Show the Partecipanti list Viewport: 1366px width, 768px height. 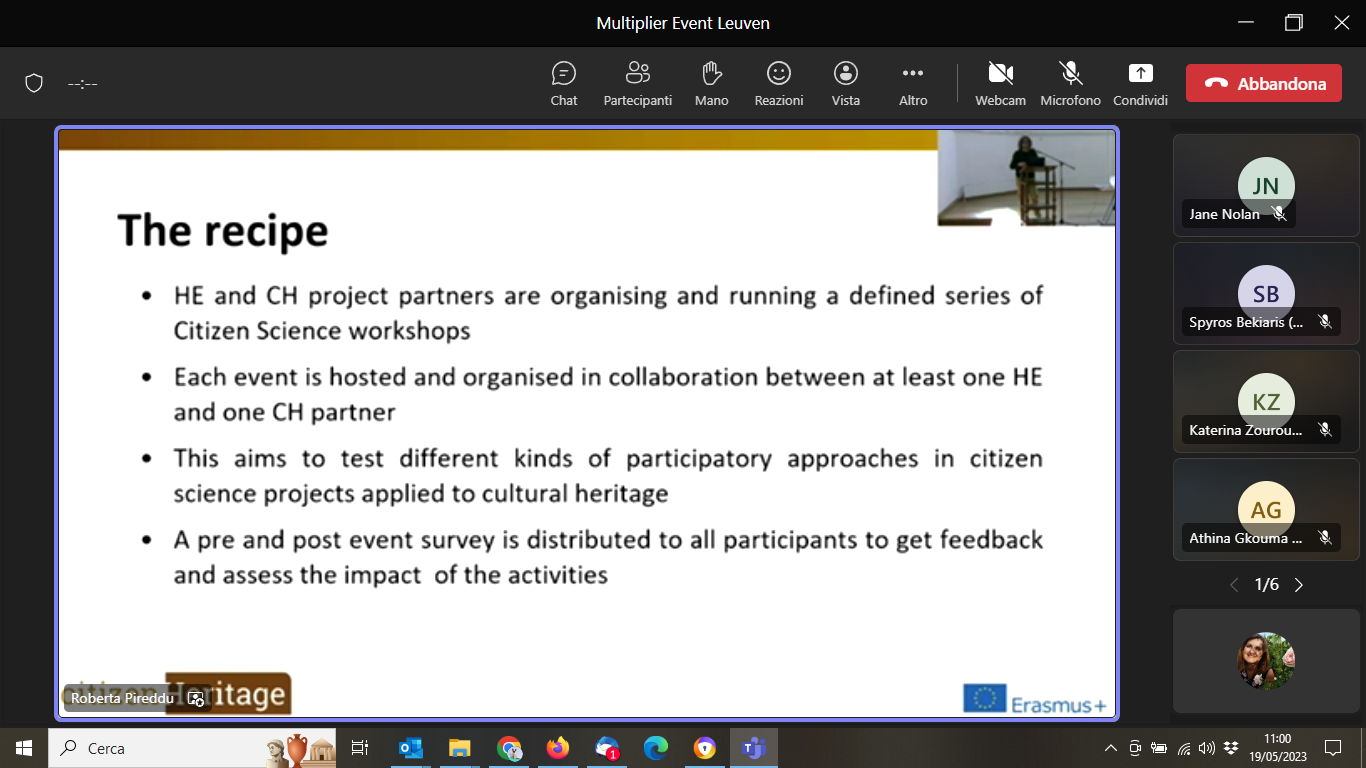[x=638, y=84]
